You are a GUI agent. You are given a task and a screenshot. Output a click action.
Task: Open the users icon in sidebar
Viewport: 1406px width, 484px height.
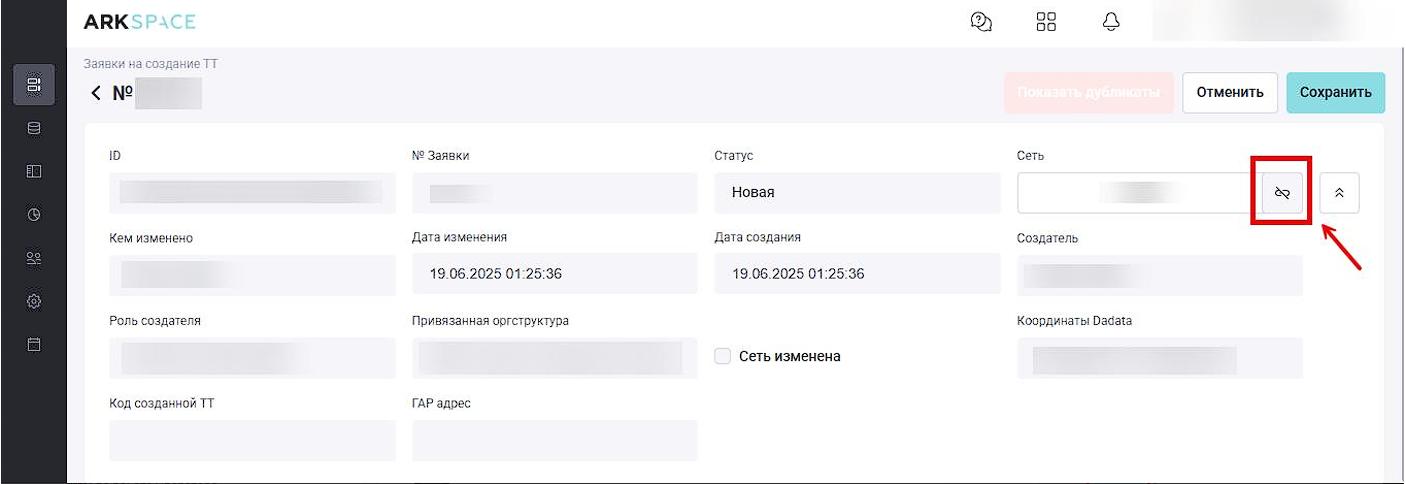(x=33, y=258)
